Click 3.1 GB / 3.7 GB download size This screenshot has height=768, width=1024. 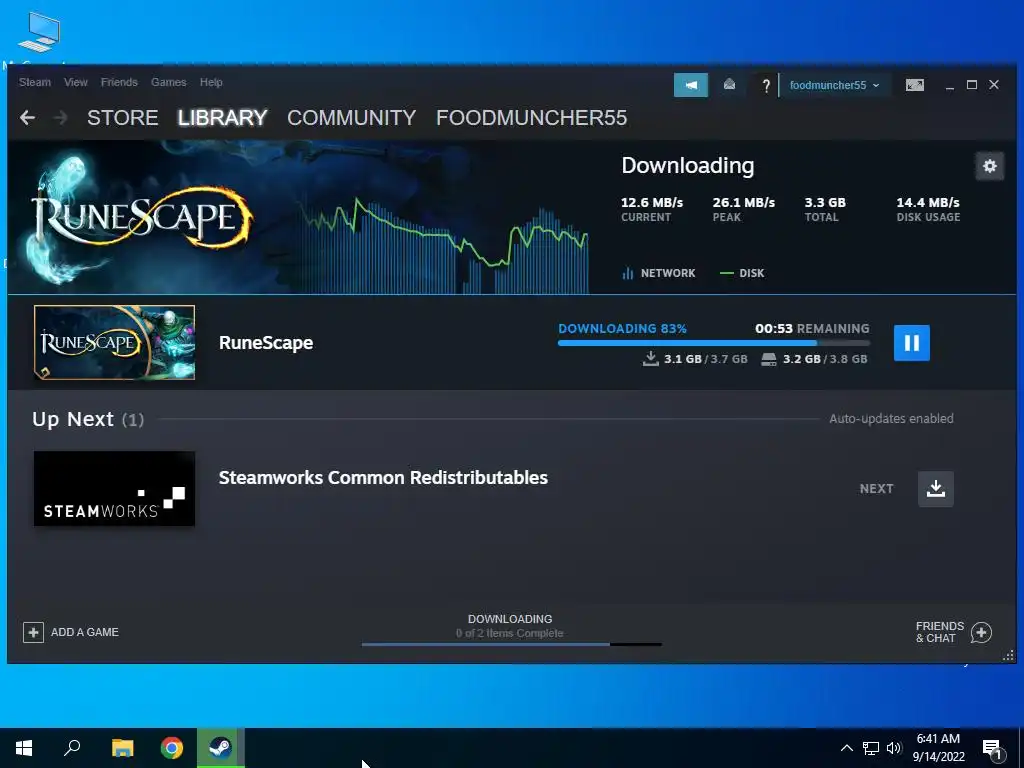pos(696,359)
